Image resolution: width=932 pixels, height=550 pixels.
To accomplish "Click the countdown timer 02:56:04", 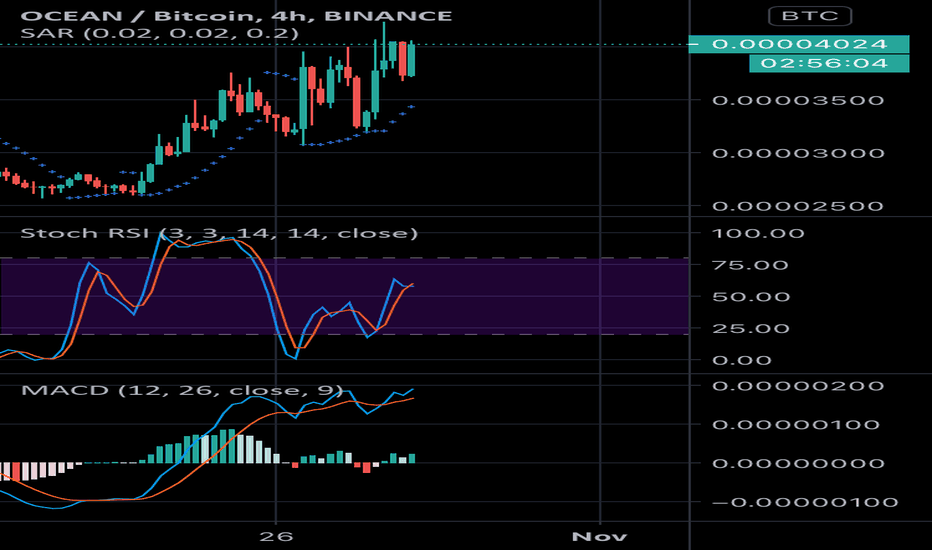I will (829, 63).
